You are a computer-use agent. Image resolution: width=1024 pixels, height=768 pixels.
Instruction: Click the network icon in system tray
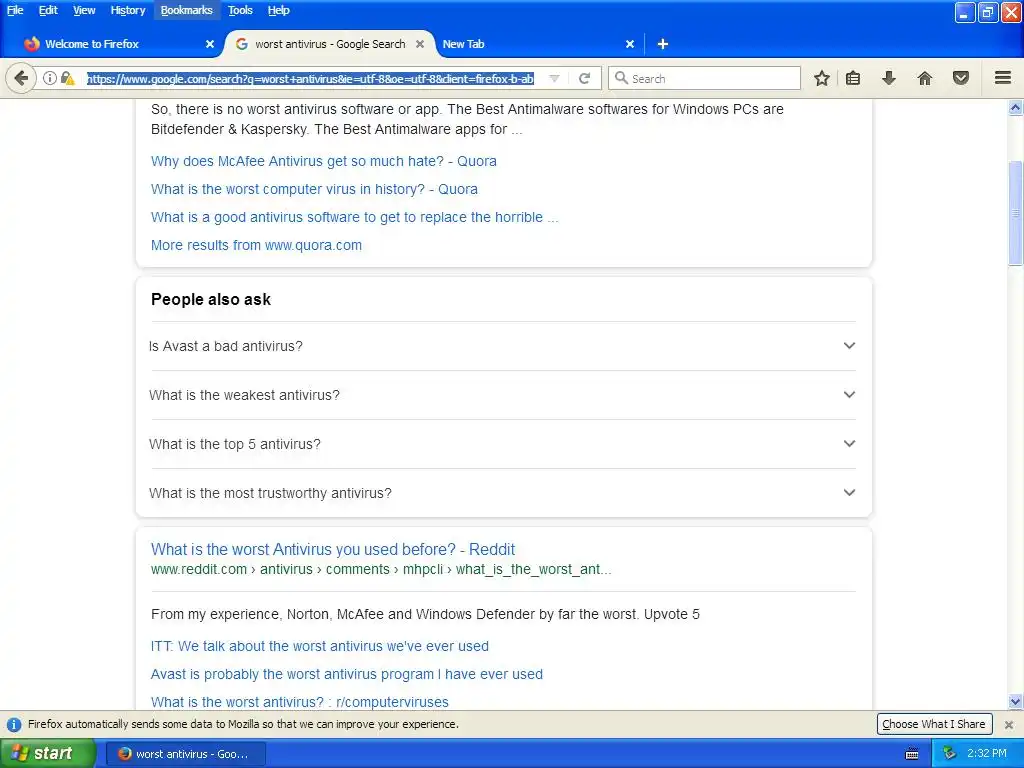[950, 754]
